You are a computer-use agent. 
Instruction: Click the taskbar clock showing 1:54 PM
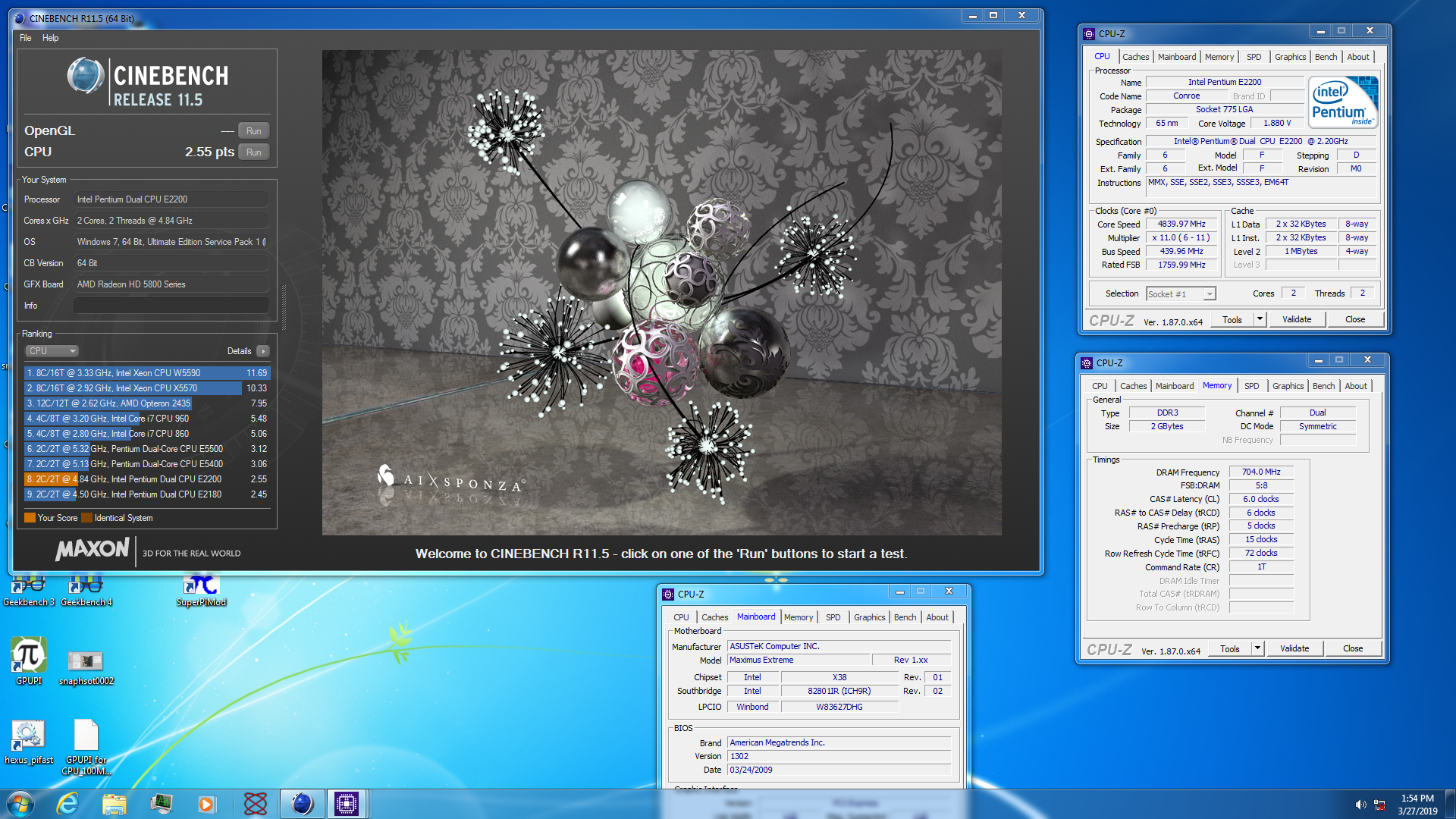1417,804
